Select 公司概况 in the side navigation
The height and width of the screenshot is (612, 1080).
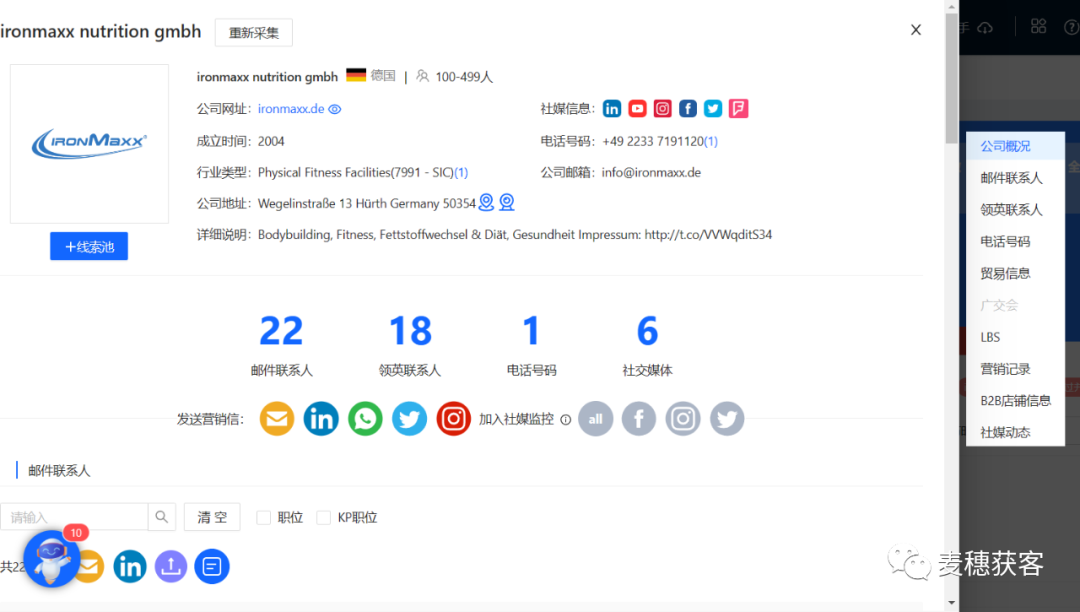point(1015,147)
